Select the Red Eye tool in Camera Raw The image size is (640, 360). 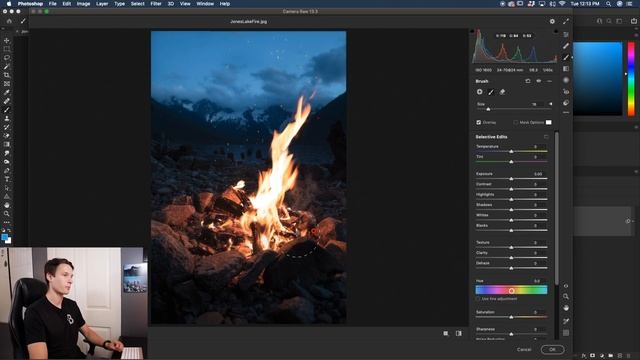[x=566, y=91]
